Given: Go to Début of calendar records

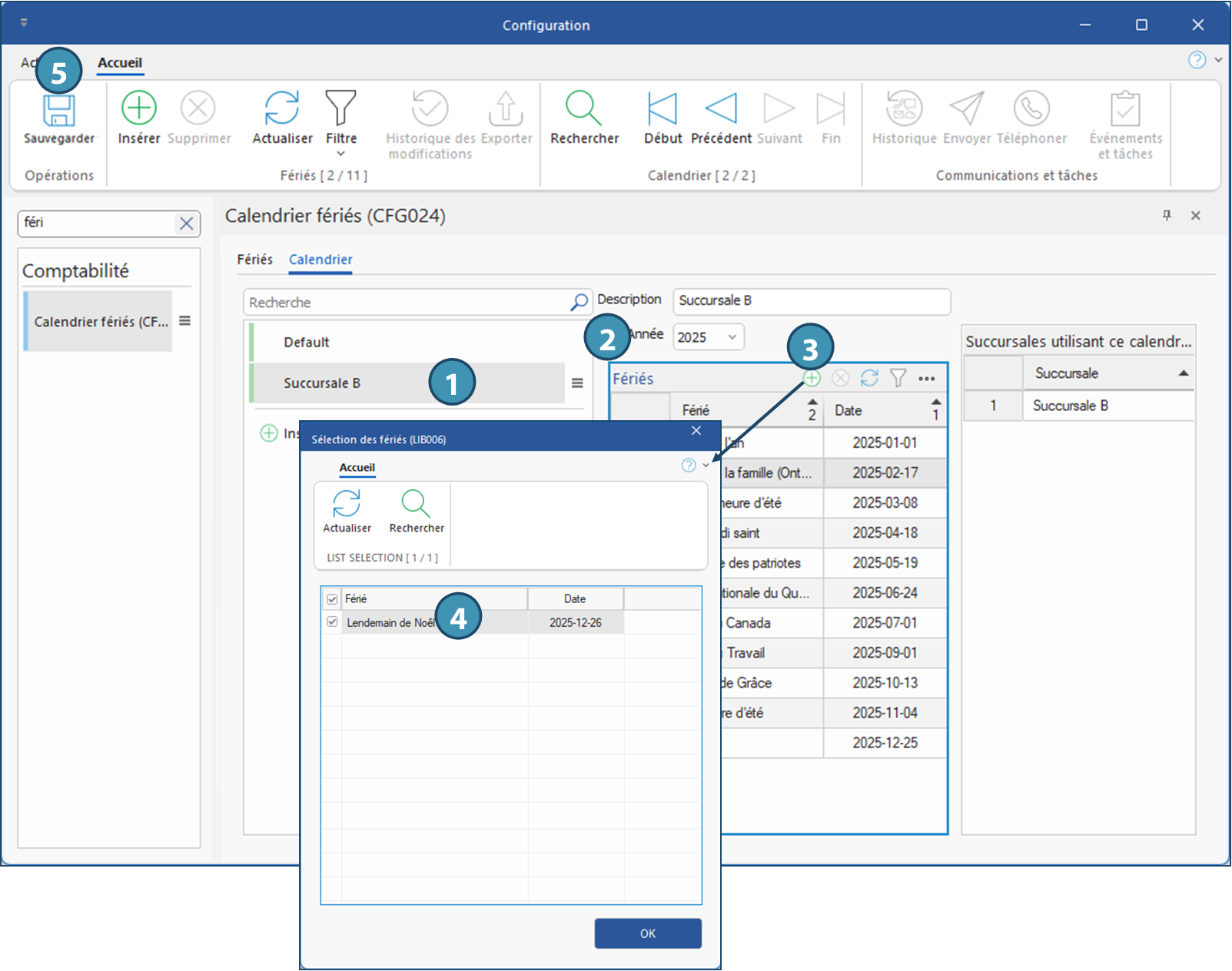Looking at the screenshot, I should 662,108.
